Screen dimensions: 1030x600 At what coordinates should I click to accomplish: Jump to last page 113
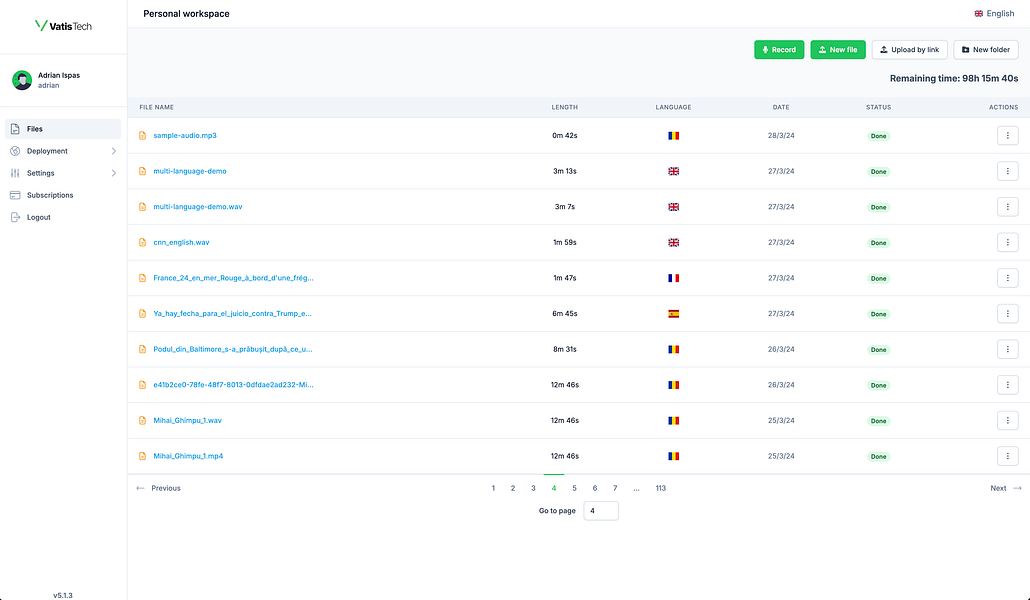pyautogui.click(x=661, y=488)
